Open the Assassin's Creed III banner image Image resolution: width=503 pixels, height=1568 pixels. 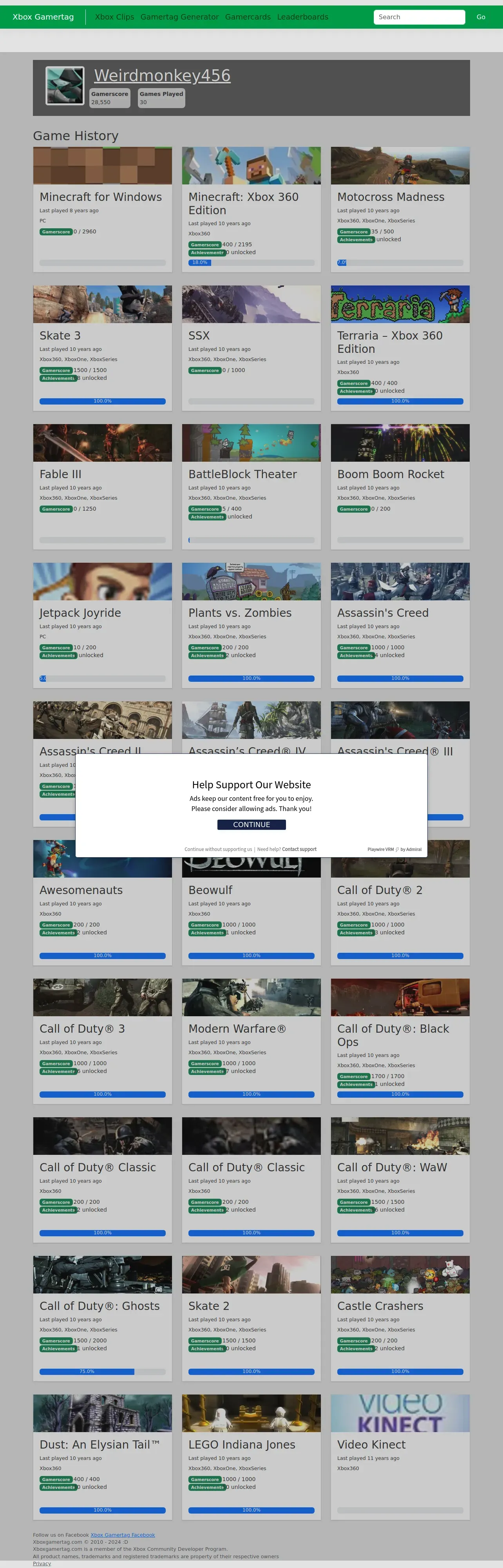(x=400, y=720)
